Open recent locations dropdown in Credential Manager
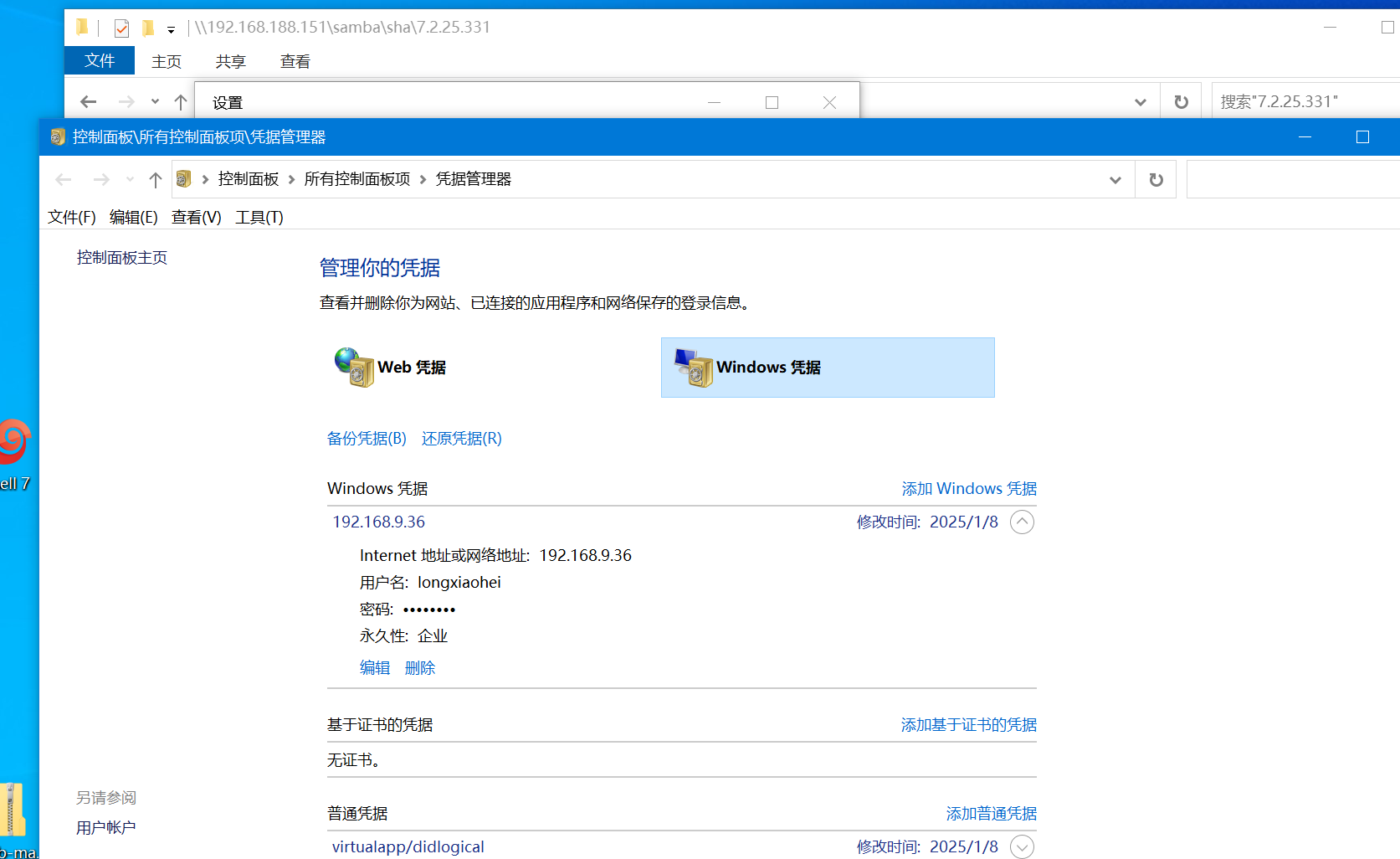The height and width of the screenshot is (859, 1400). point(129,179)
